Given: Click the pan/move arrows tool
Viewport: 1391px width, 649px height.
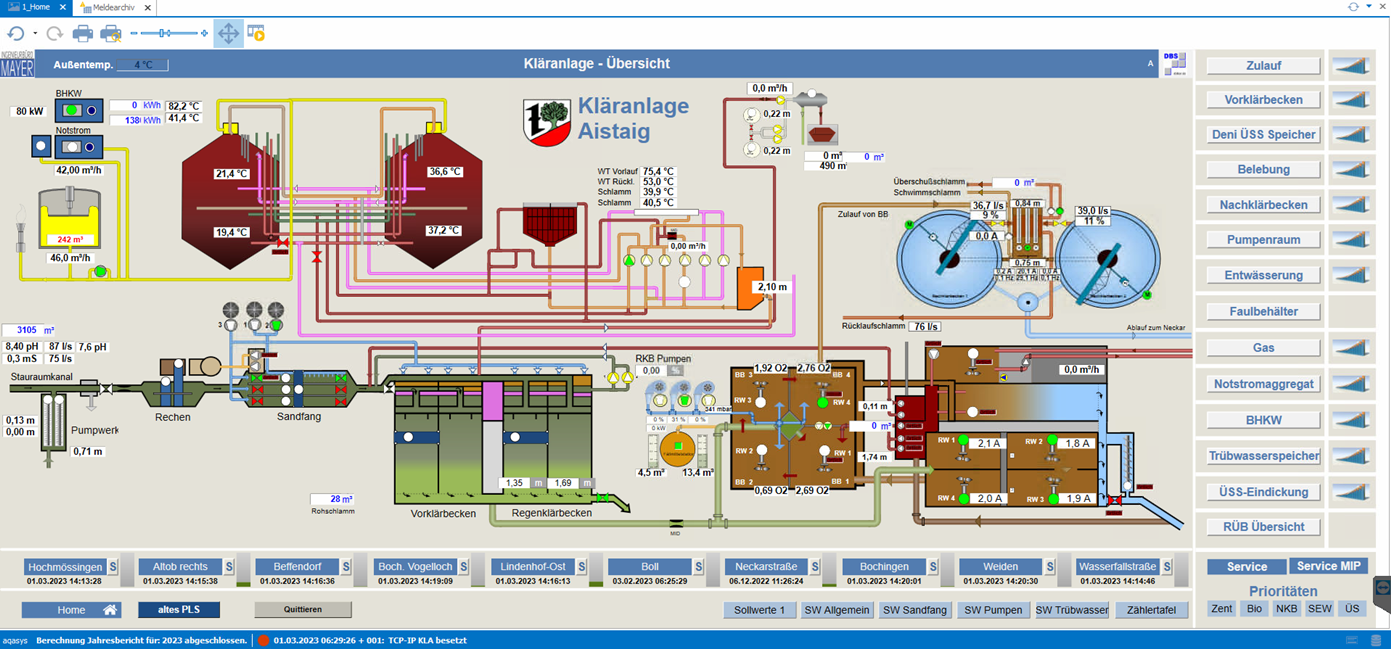Looking at the screenshot, I should point(228,34).
